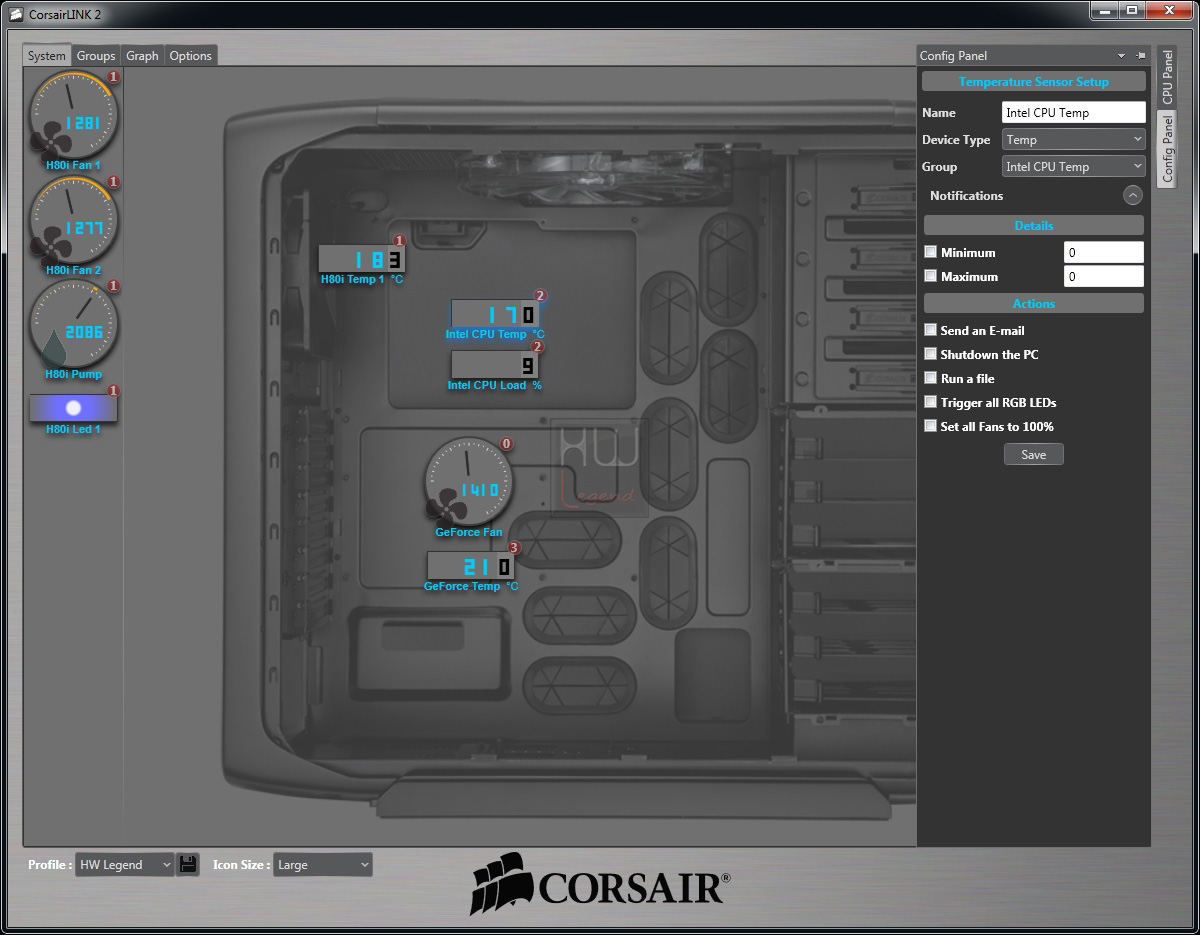Open the Device Type dropdown
The height and width of the screenshot is (935, 1200).
coord(1073,140)
